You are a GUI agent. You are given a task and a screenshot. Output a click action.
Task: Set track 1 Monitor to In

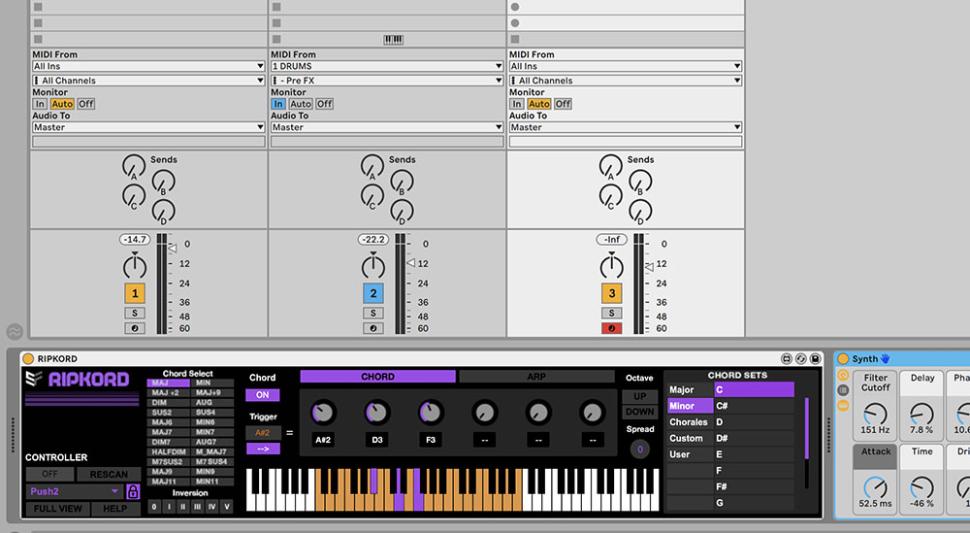click(x=40, y=104)
